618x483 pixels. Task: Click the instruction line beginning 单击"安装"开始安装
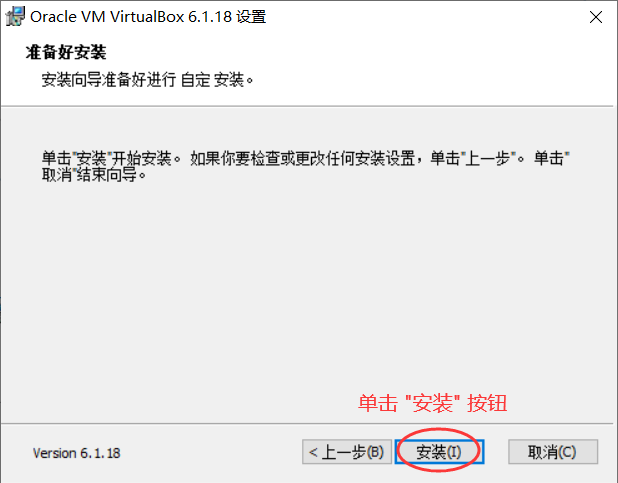tap(305, 158)
